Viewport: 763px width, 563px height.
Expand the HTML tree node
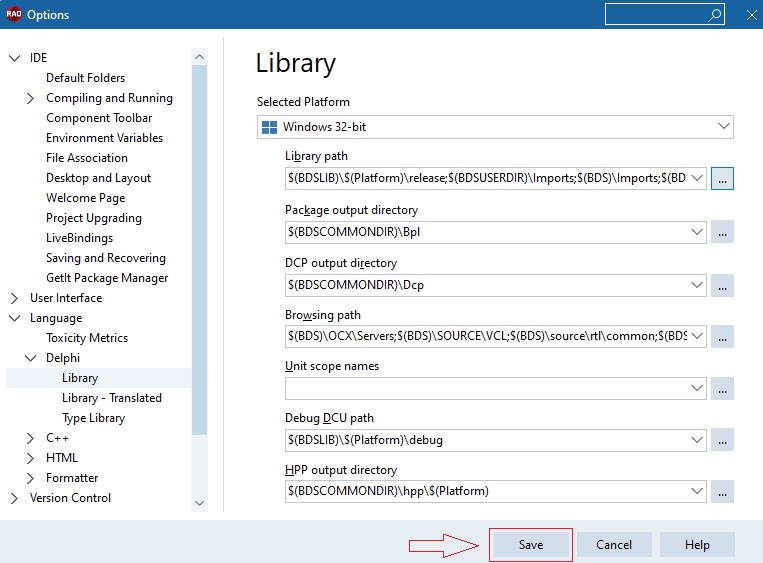click(30, 458)
